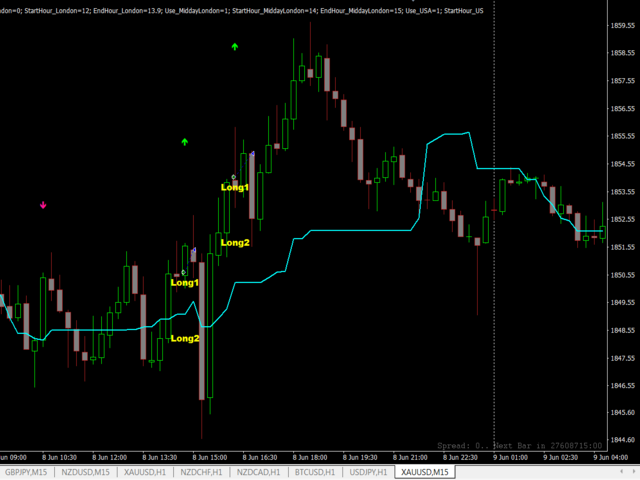The image size is (640, 480).
Task: Click the '8 Jun 10:30' time axis label
Action: pos(59,458)
